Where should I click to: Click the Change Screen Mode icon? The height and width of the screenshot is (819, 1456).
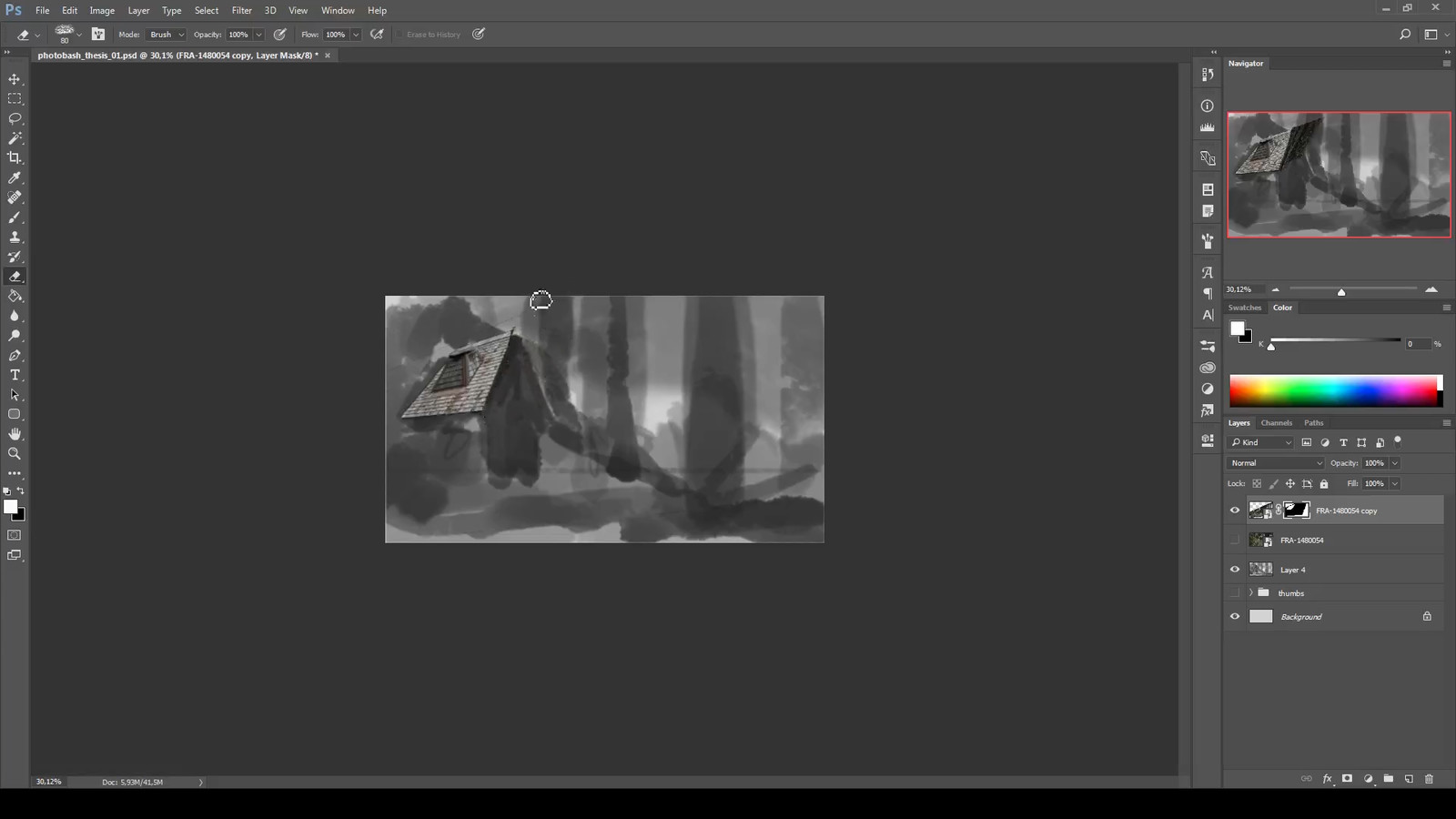click(15, 555)
